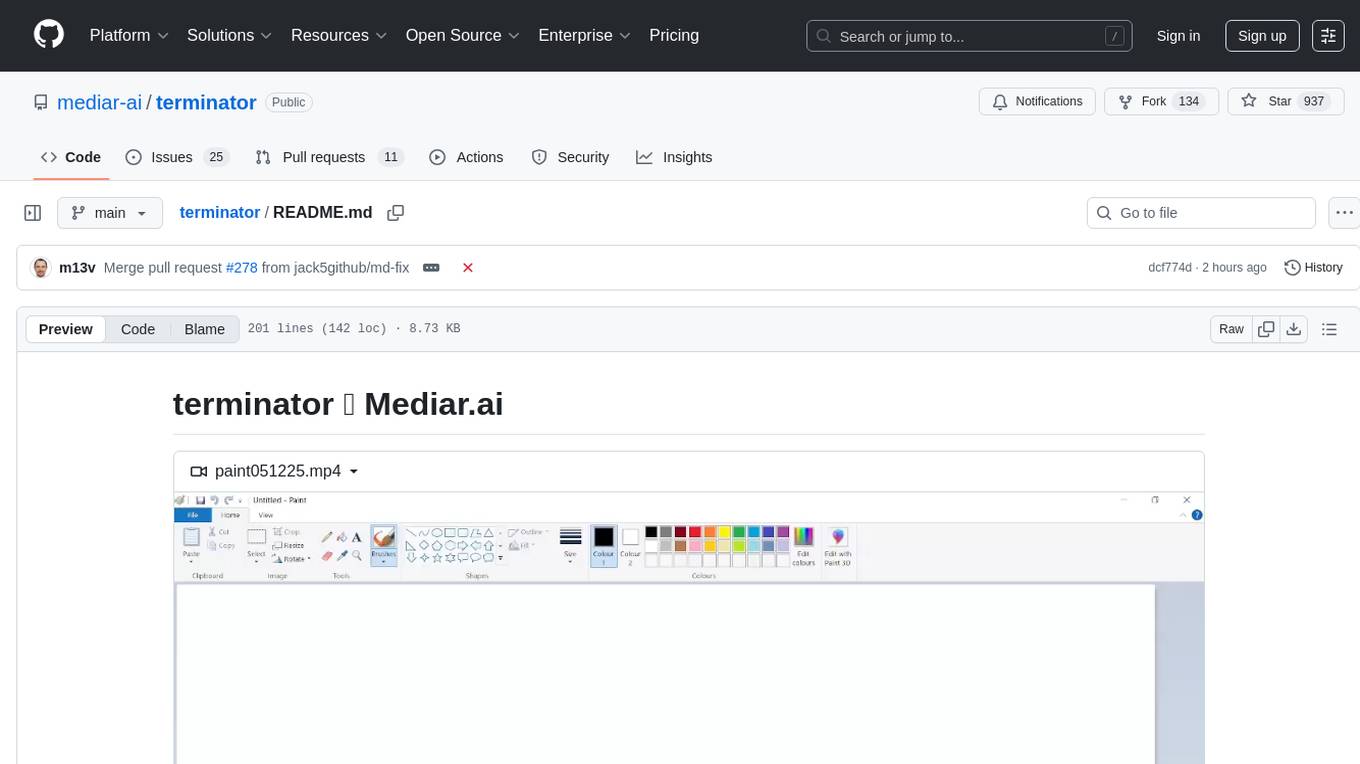Download the raw file icon
Image resolution: width=1360 pixels, height=764 pixels.
(x=1293, y=329)
